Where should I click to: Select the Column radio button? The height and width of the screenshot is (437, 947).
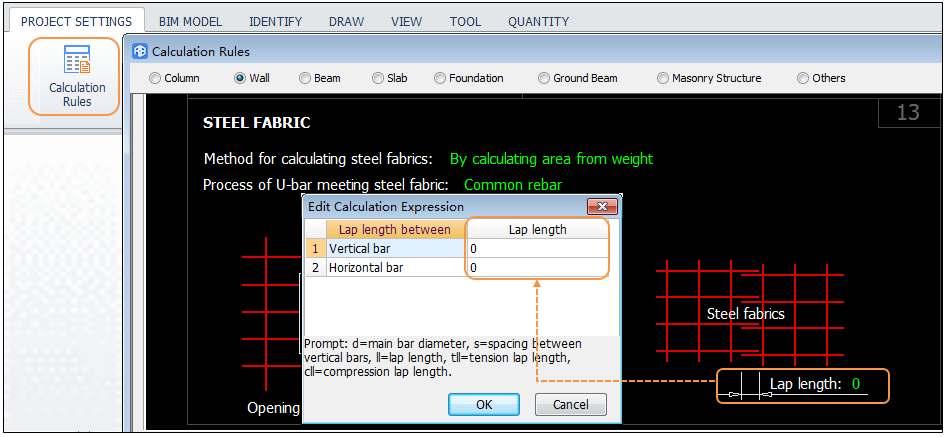[x=154, y=78]
